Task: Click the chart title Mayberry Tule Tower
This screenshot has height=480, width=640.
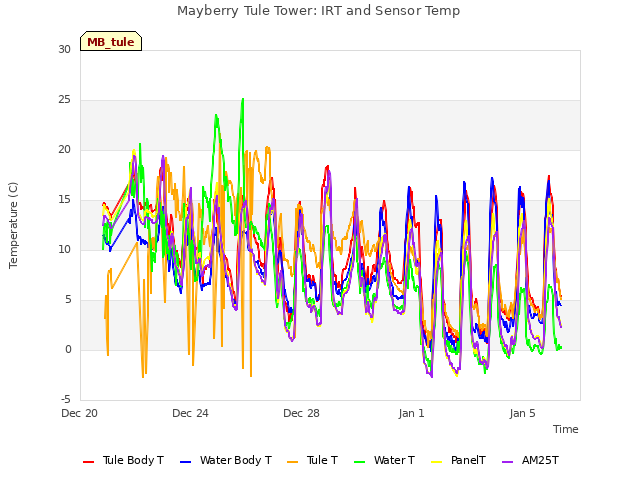Action: [x=318, y=11]
